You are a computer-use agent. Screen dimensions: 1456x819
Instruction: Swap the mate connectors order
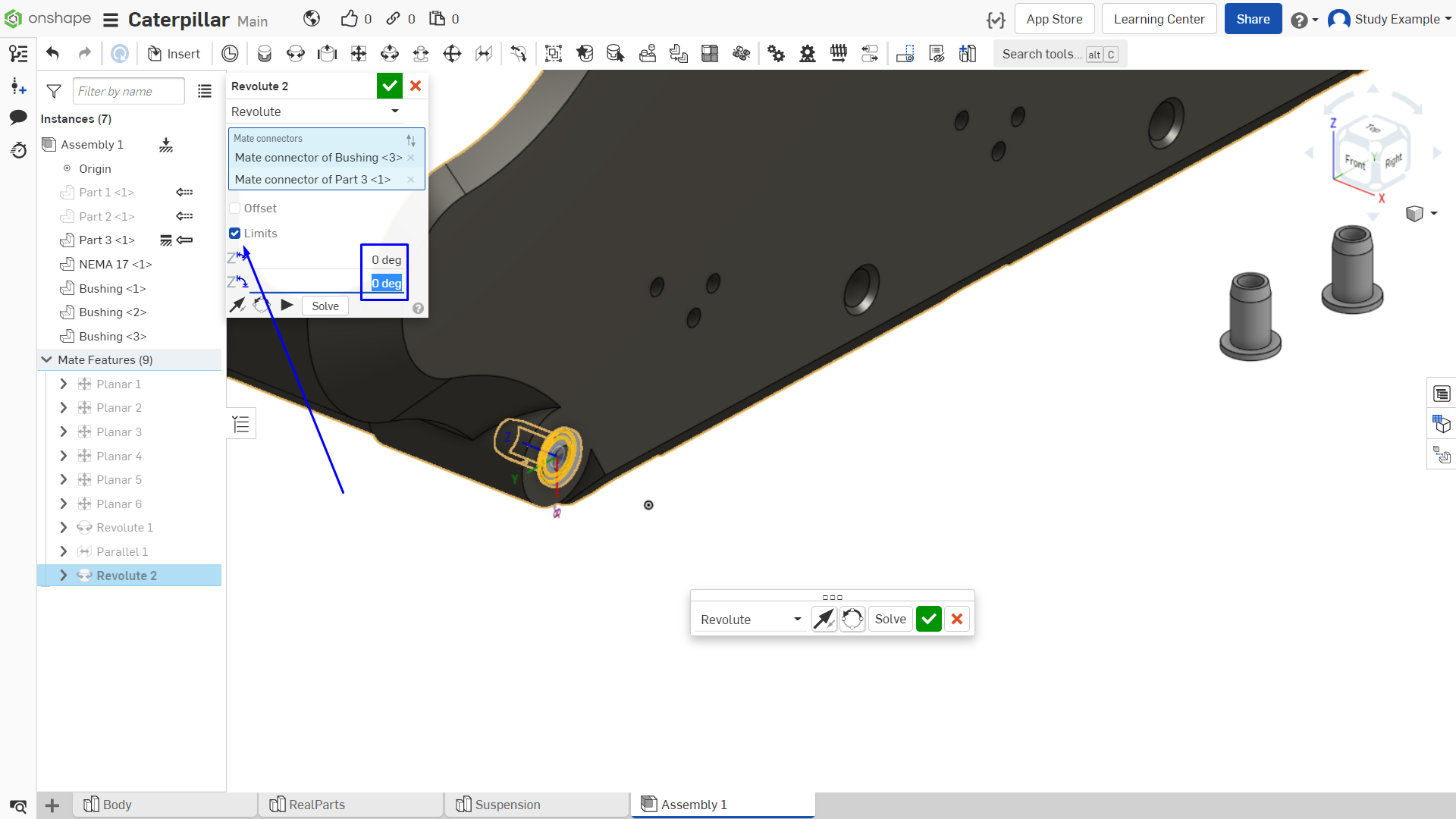411,140
